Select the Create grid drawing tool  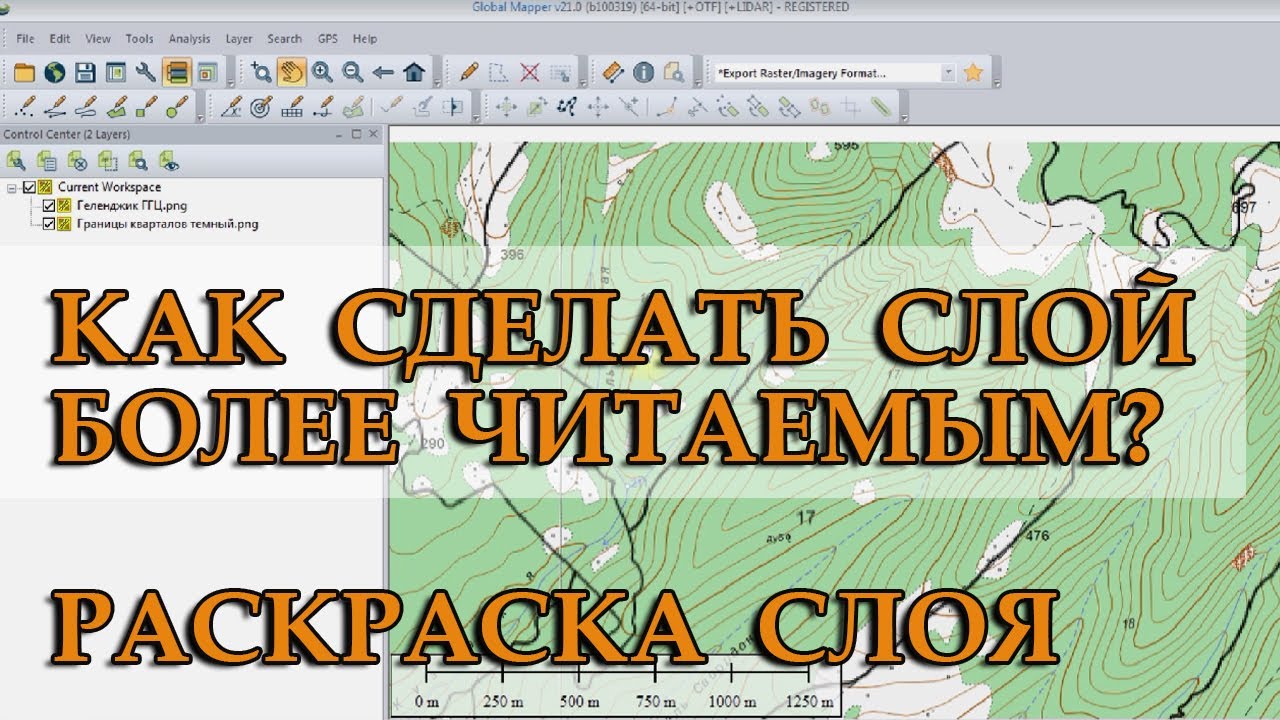tap(292, 104)
